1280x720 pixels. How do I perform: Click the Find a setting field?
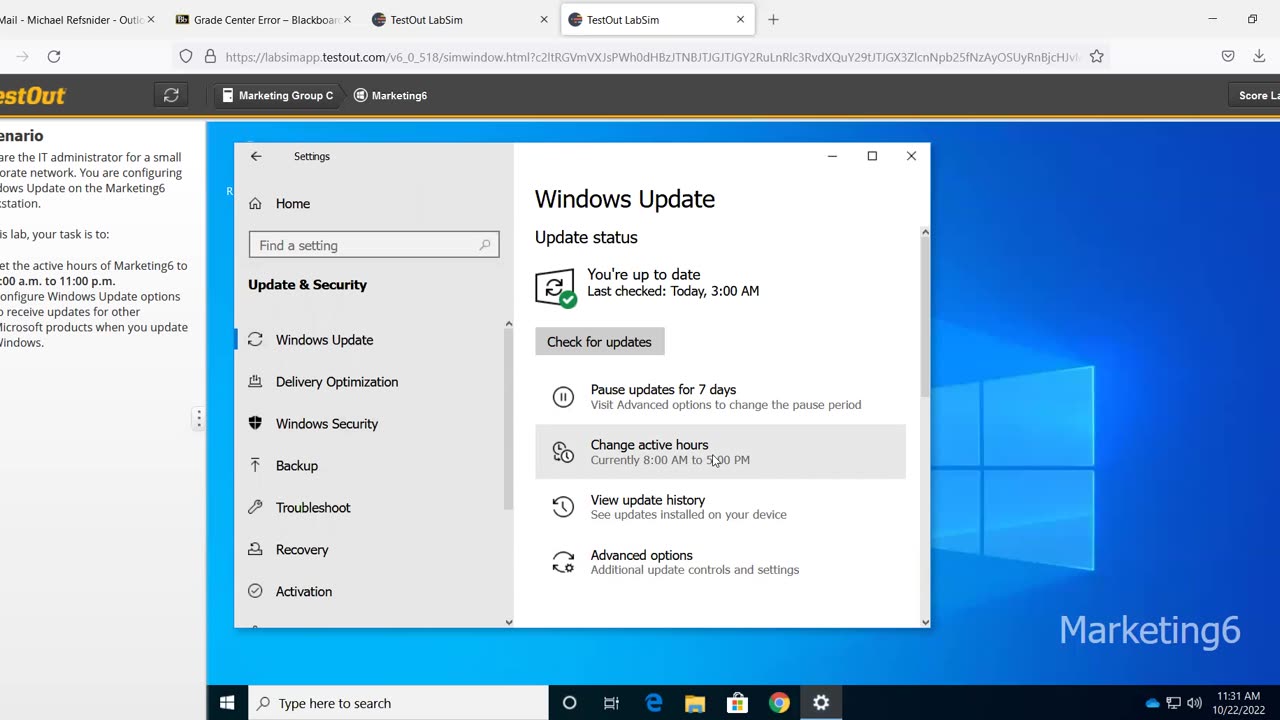pyautogui.click(x=374, y=245)
